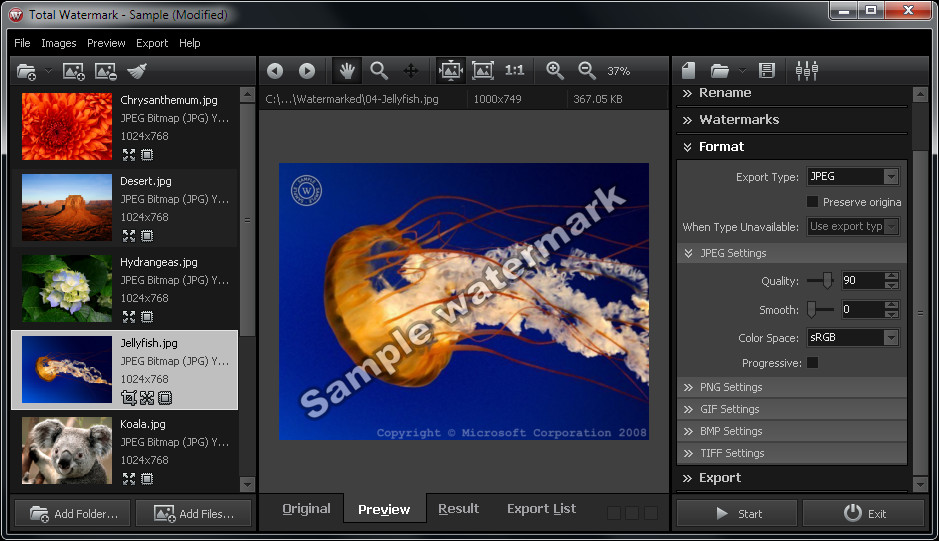Open the dropdown arrow next to open project icon
Viewport: 939px width, 541px height.
point(742,71)
